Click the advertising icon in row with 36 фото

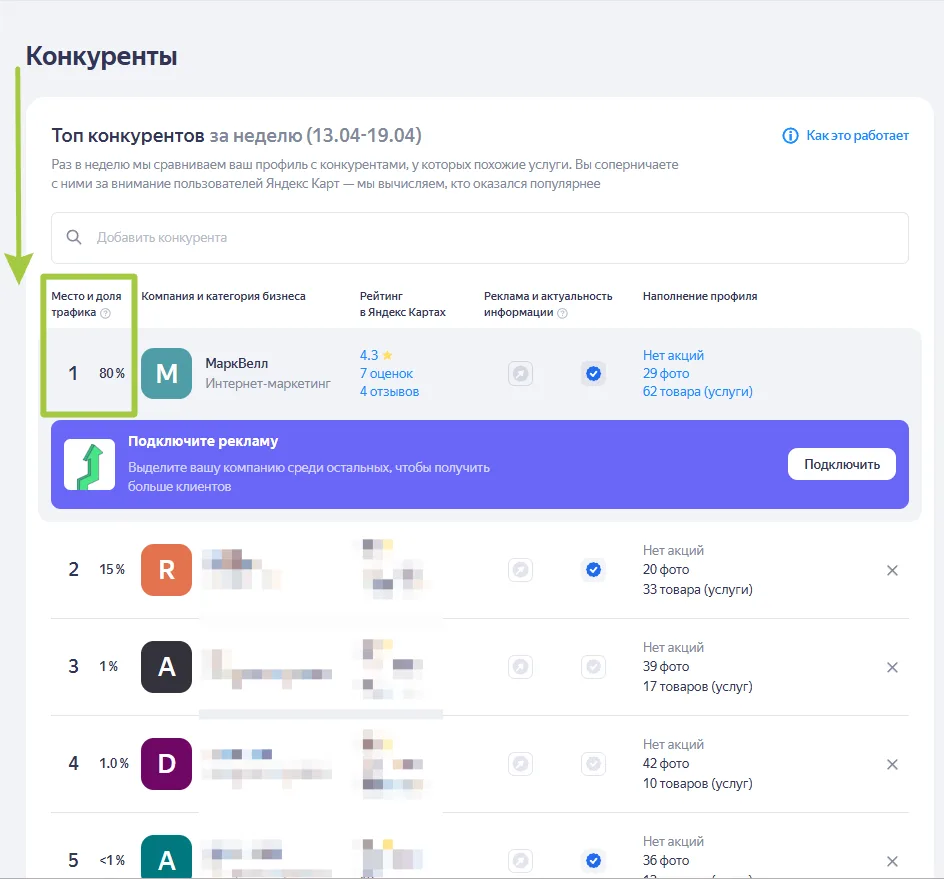click(x=521, y=861)
